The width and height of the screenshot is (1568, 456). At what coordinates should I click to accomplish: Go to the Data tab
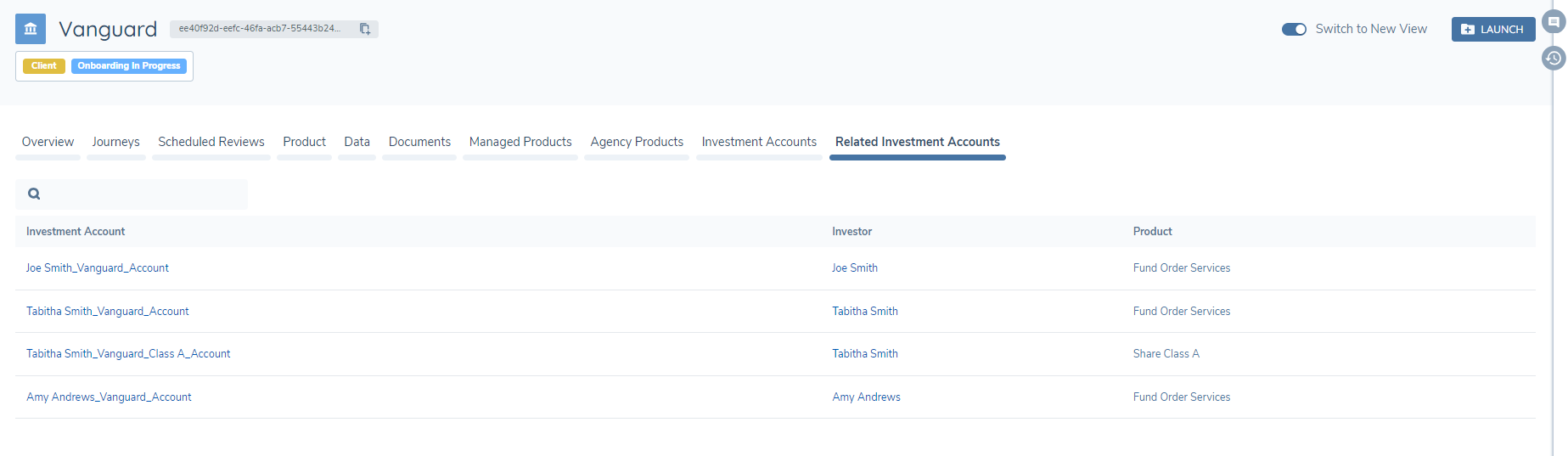[x=357, y=142]
